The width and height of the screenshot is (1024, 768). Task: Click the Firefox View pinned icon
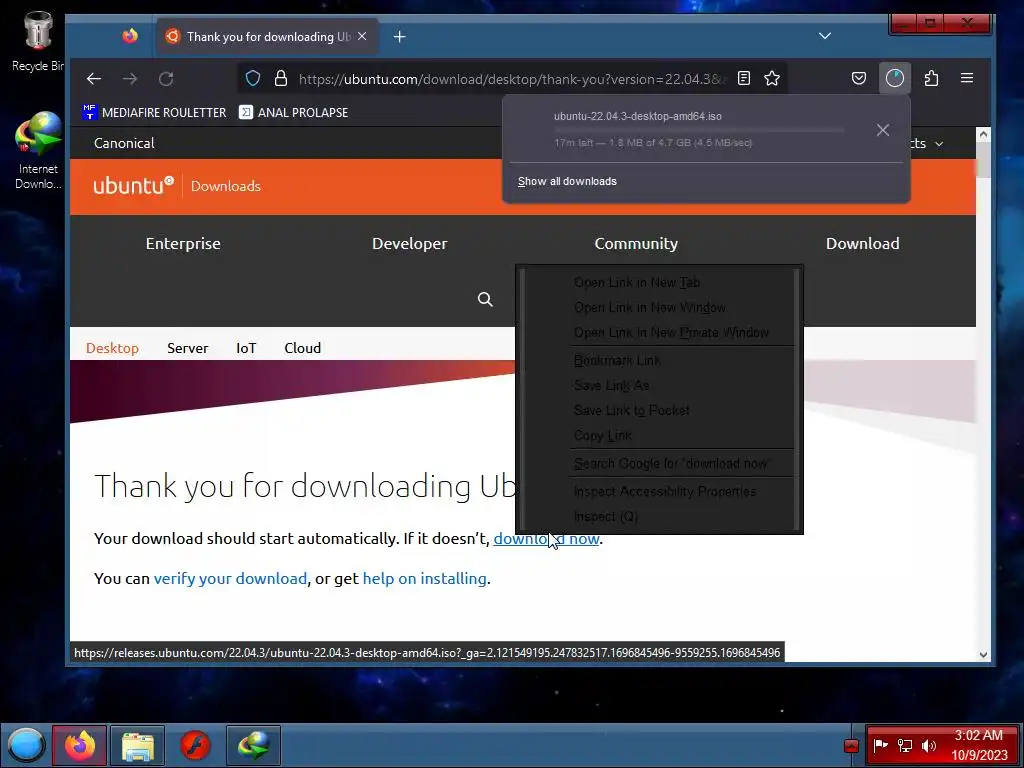pos(130,36)
